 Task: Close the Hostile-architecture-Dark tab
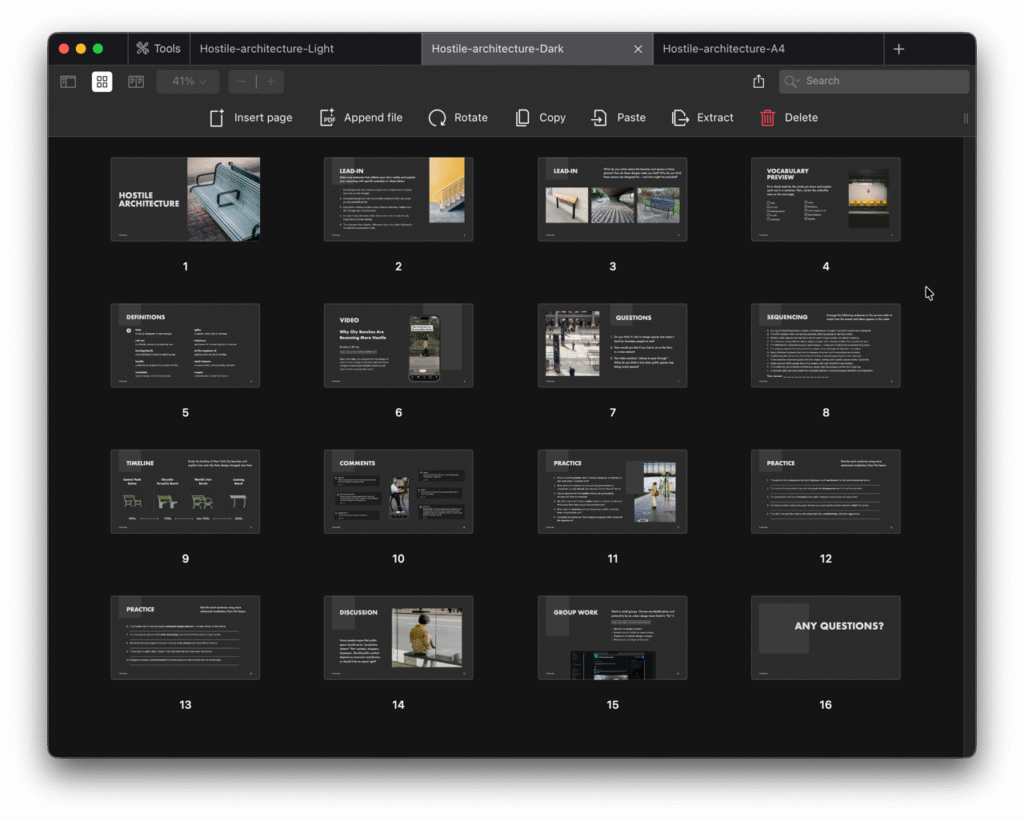pos(638,49)
